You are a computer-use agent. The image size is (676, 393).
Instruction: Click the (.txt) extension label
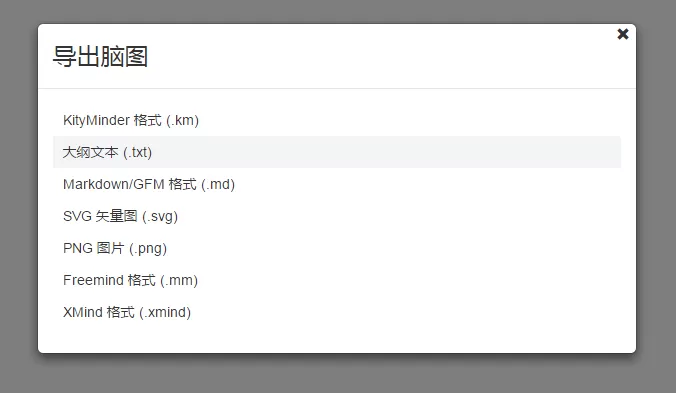(x=138, y=153)
